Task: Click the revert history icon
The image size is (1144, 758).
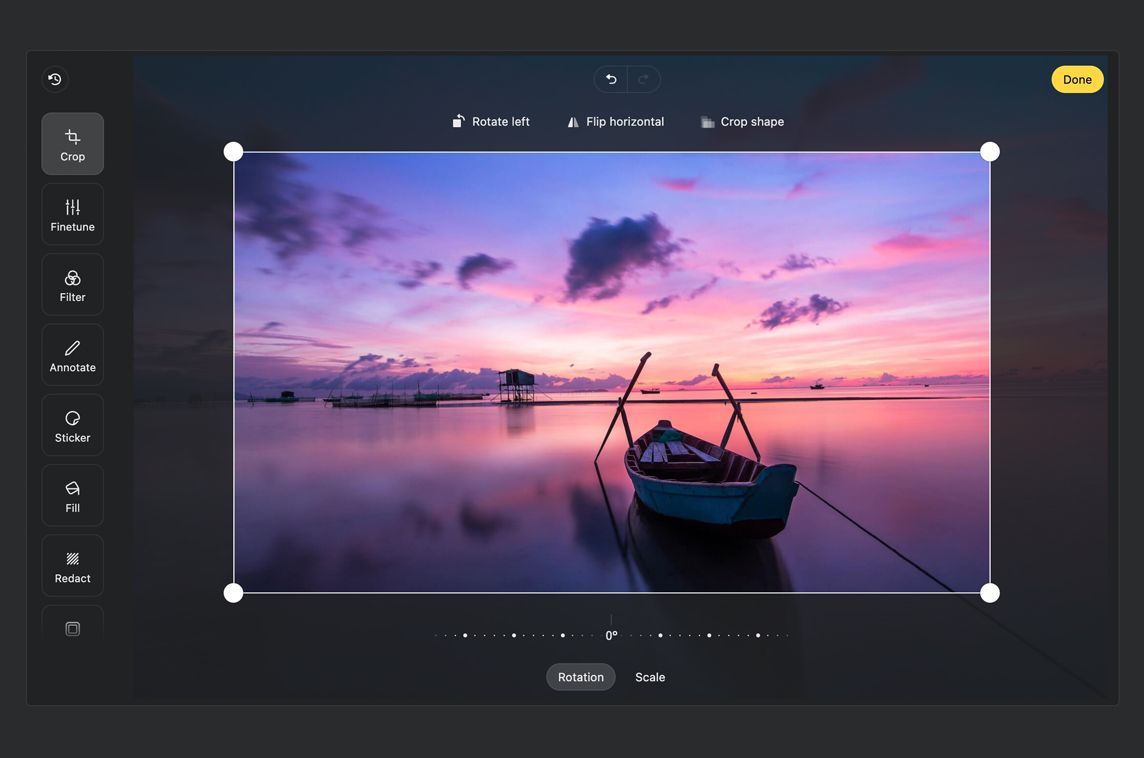Action: 55,79
